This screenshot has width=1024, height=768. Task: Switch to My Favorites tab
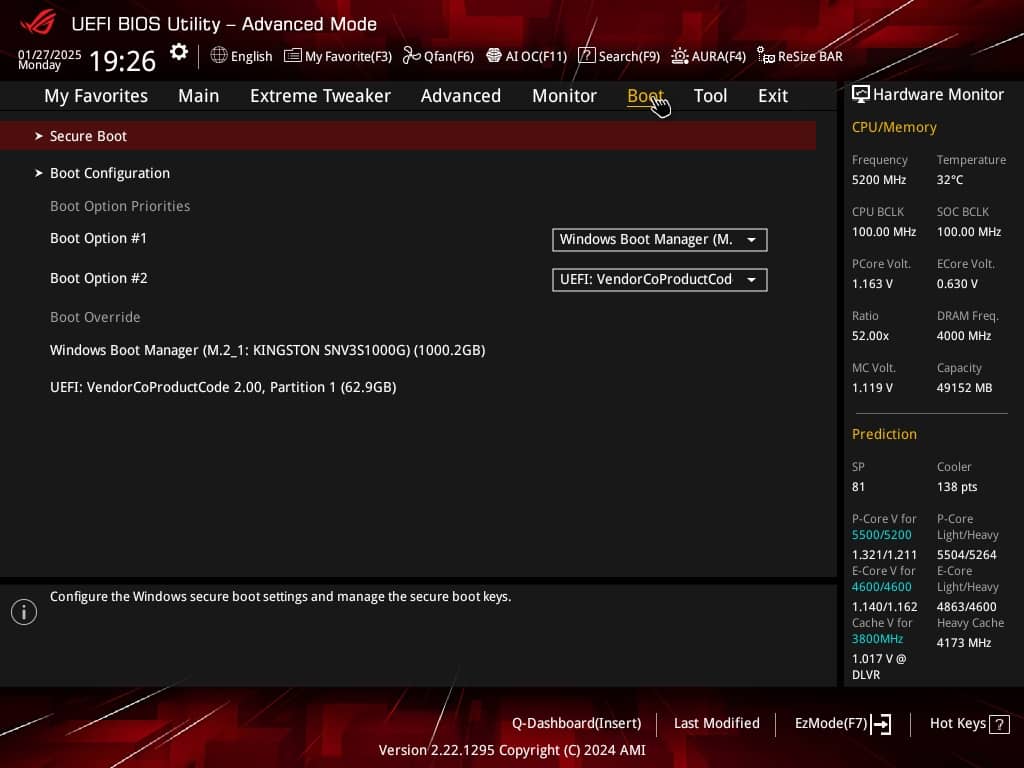pos(96,96)
